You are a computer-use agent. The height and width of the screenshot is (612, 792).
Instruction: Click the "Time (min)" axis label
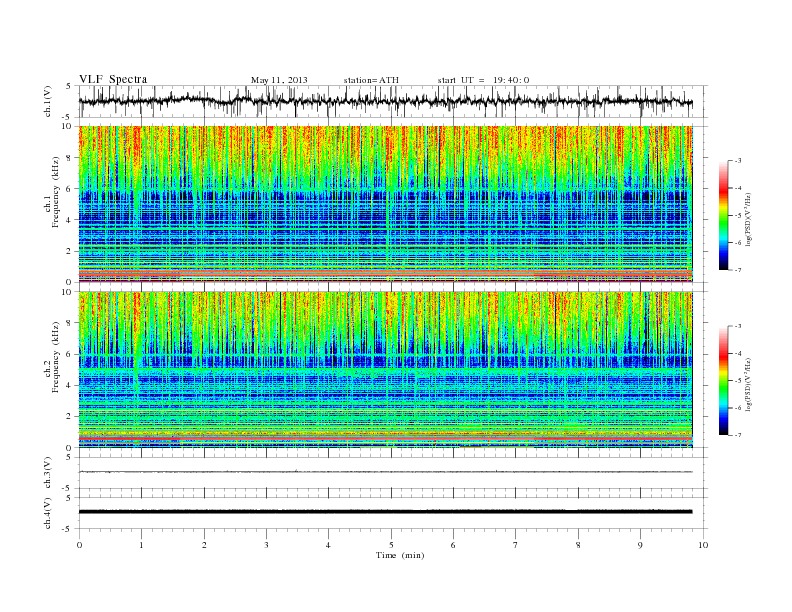(x=400, y=555)
